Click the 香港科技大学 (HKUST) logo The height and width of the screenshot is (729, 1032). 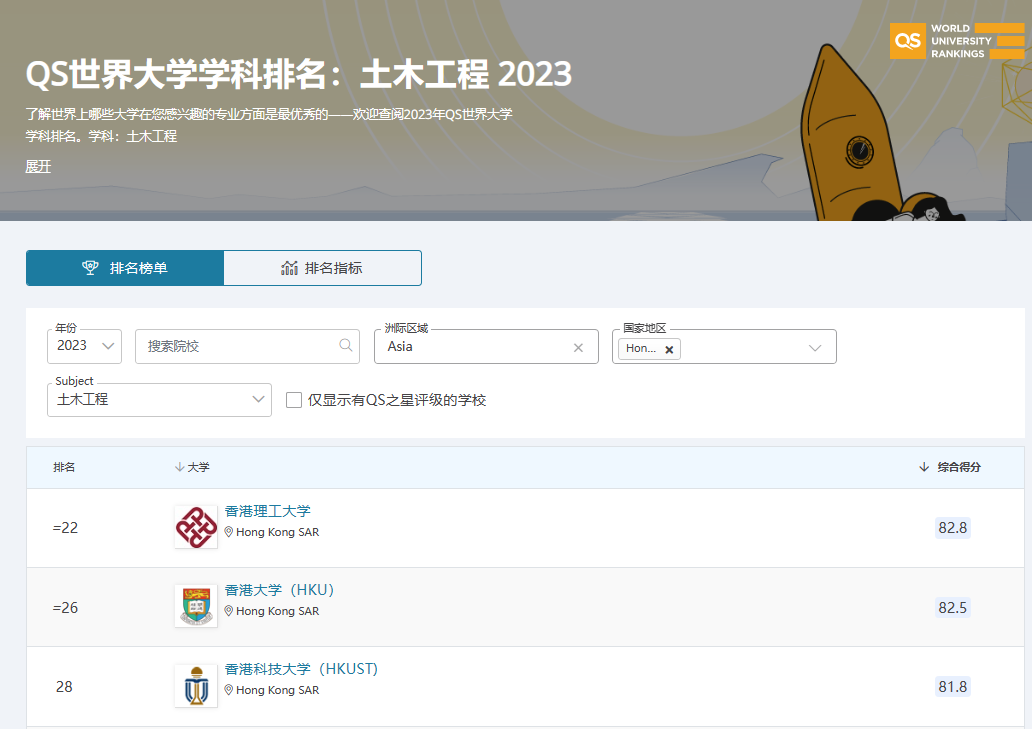(x=196, y=686)
